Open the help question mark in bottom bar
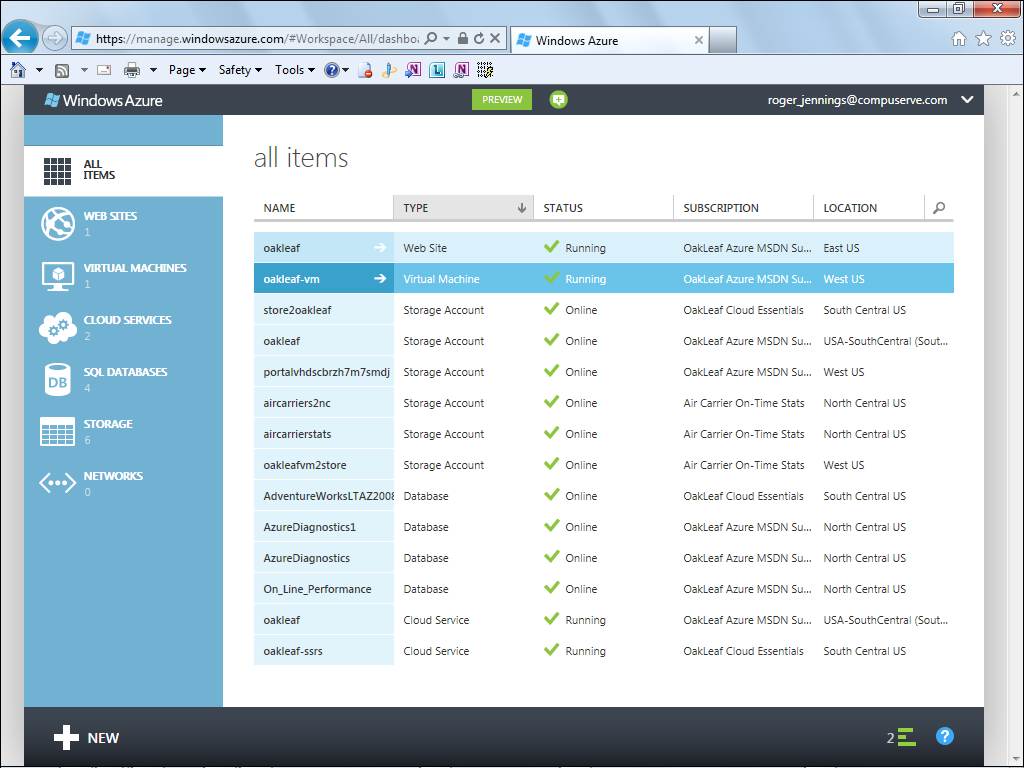 pos(944,737)
